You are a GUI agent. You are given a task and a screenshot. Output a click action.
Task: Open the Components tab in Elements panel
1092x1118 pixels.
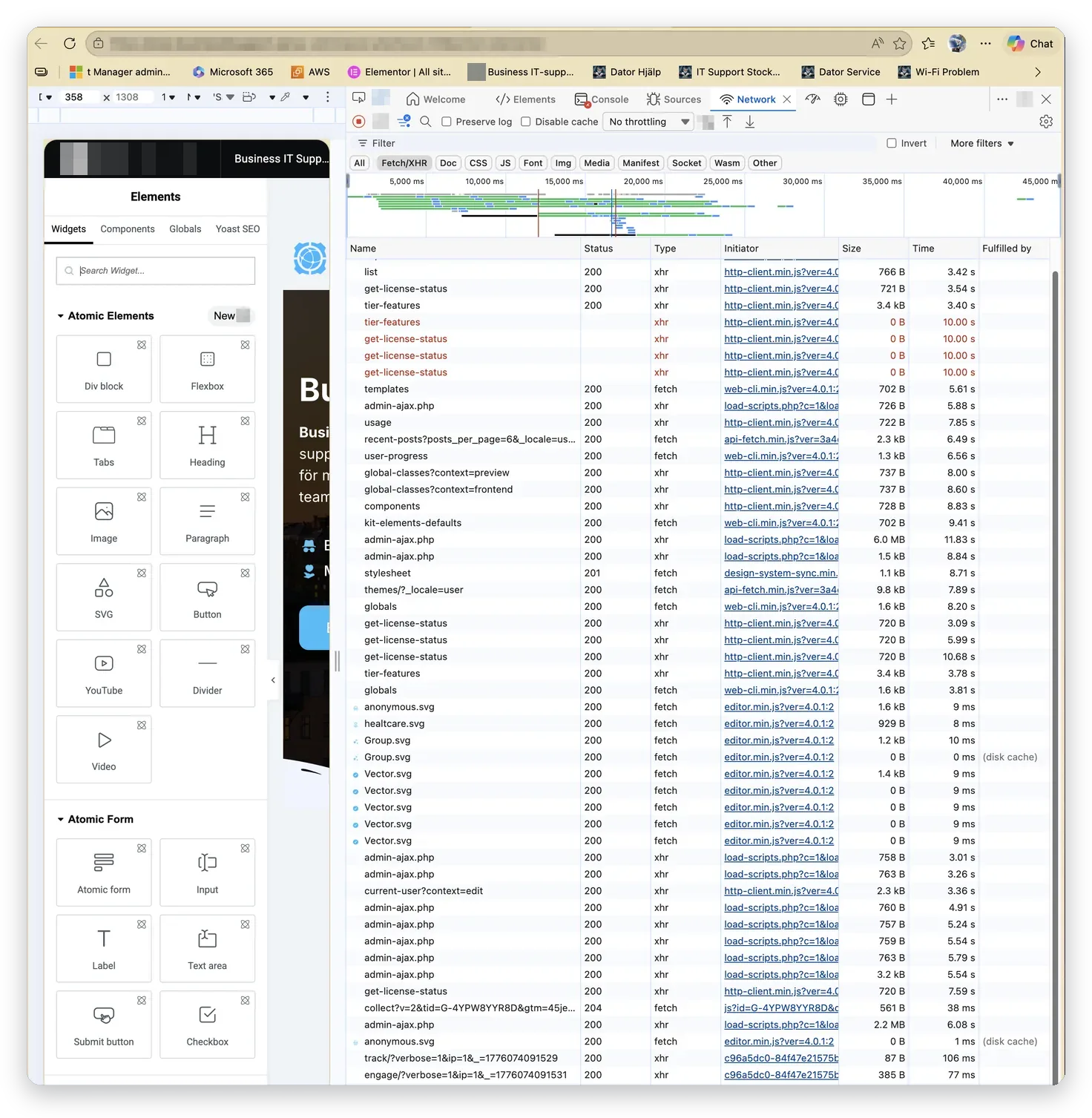point(128,229)
